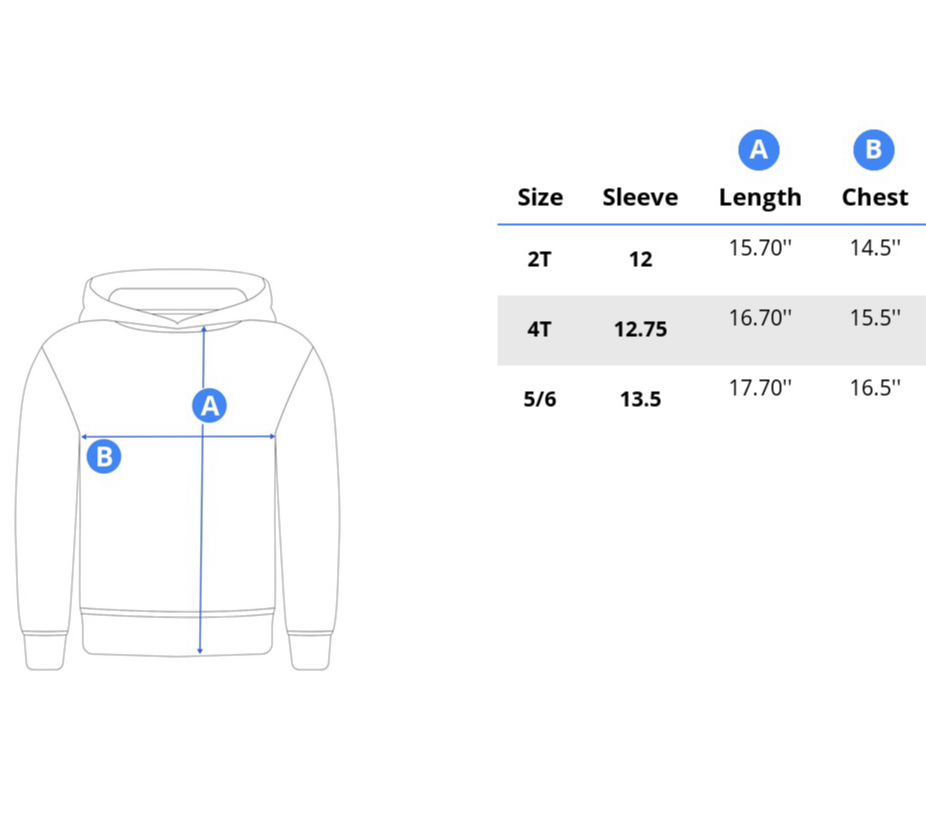
Task: Select the Length column header
Action: [x=760, y=198]
